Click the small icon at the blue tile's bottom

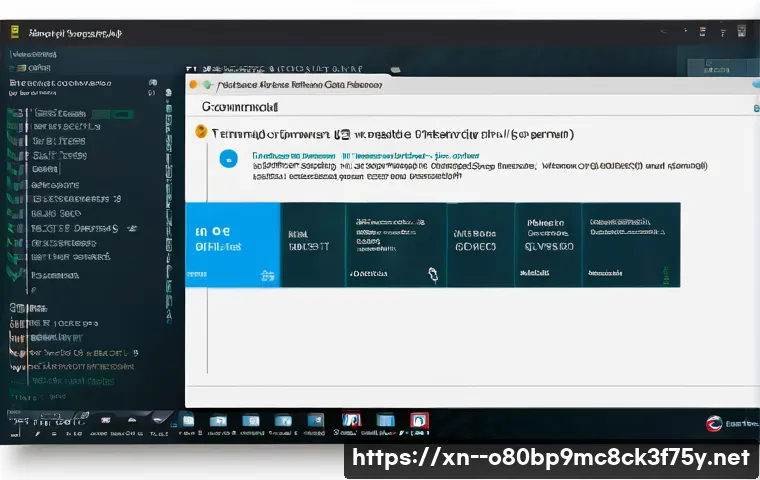(x=267, y=273)
